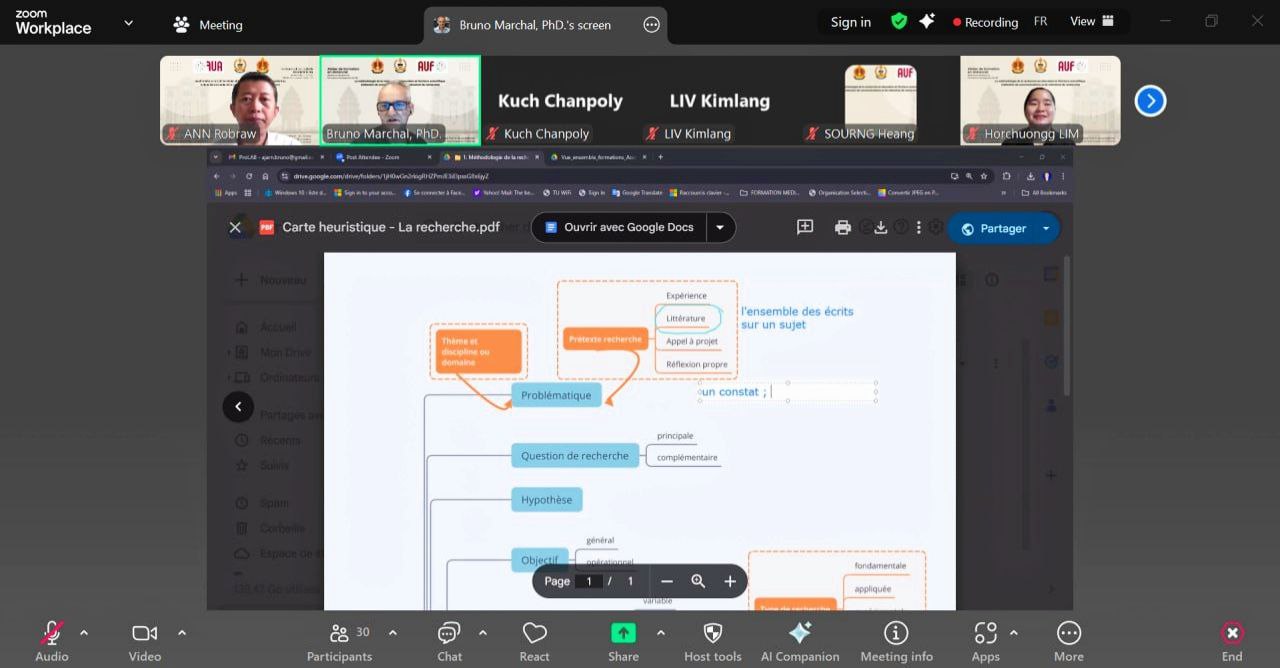
Task: Open the Meeting tab
Action: click(x=208, y=25)
